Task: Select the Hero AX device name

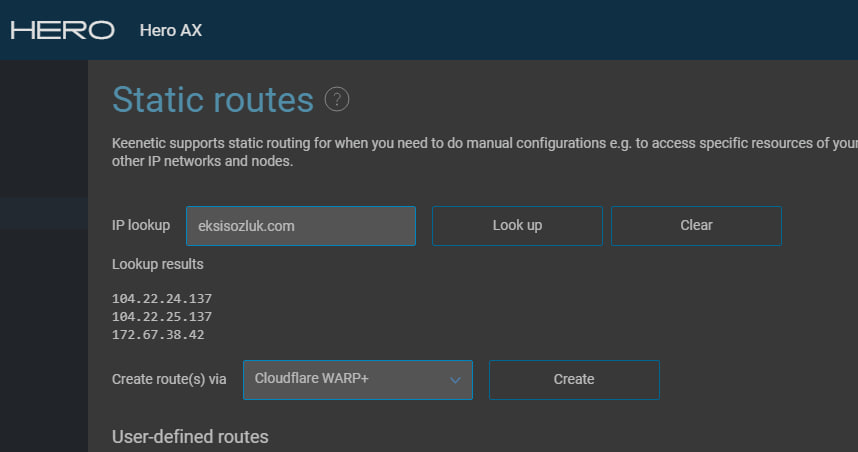Action: [x=171, y=30]
